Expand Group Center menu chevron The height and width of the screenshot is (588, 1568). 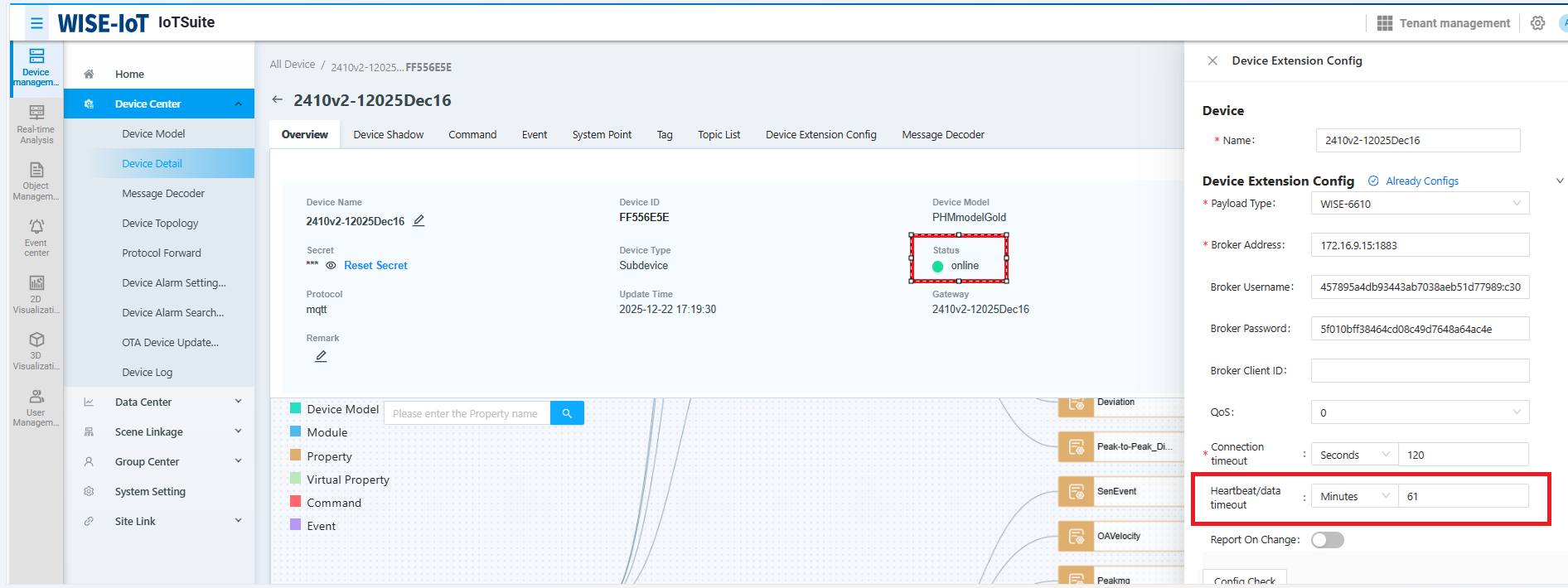click(x=238, y=461)
